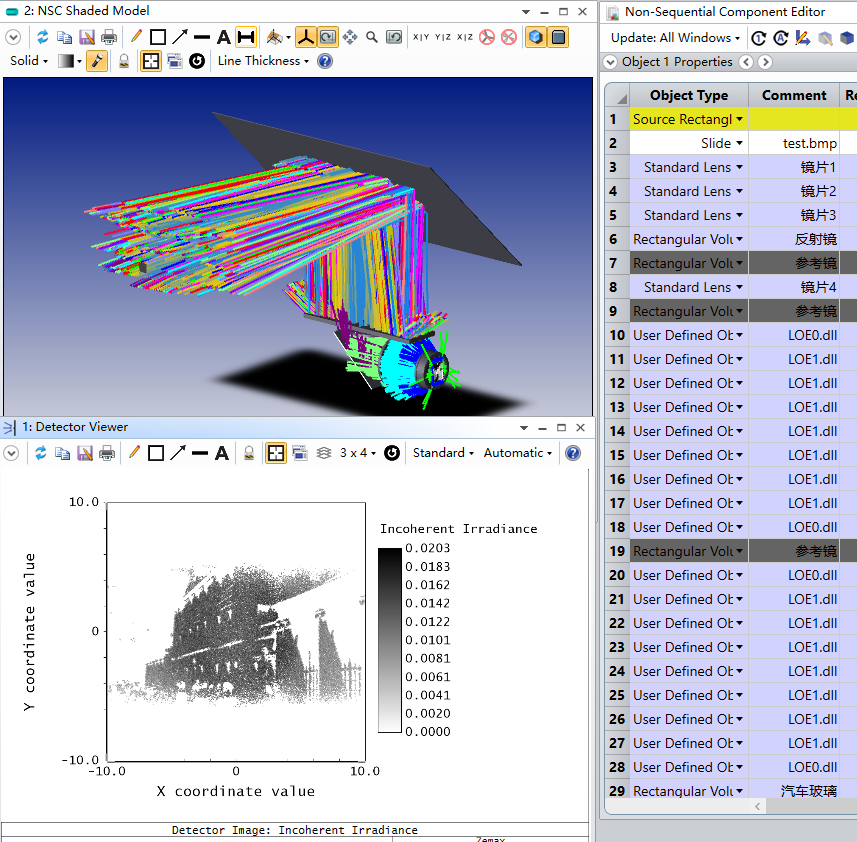The width and height of the screenshot is (857, 842).
Task: Select pencil annotation tool in Shaded Model
Action: pos(136,37)
